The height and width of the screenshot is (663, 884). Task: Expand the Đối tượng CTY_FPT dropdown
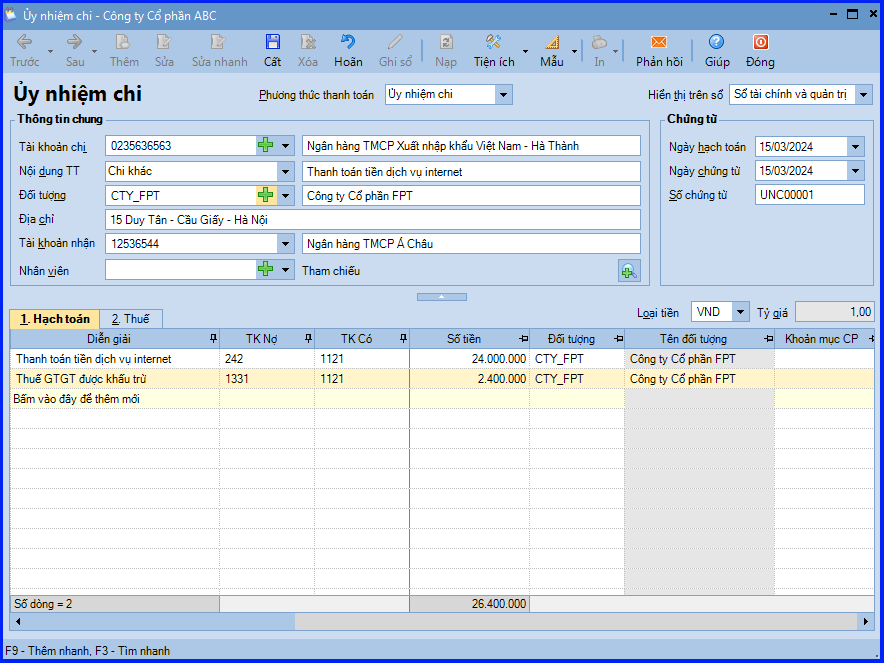pyautogui.click(x=285, y=195)
